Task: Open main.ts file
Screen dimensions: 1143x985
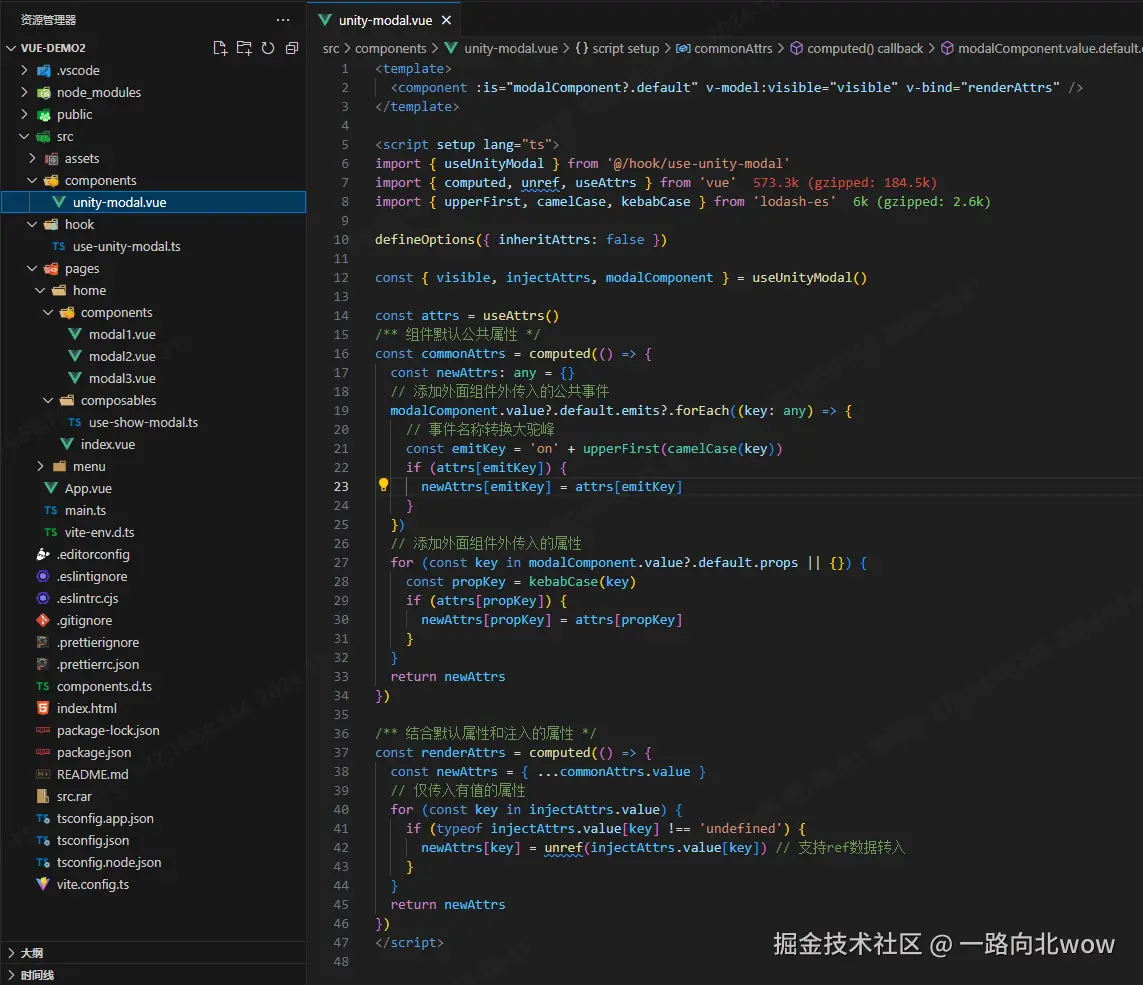Action: click(x=153, y=510)
